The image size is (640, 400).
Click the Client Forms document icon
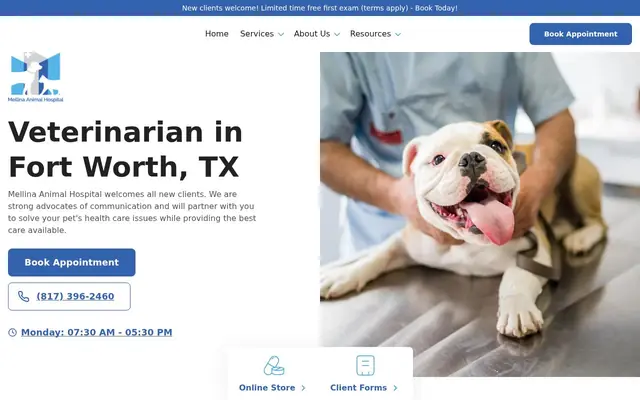[x=365, y=365]
